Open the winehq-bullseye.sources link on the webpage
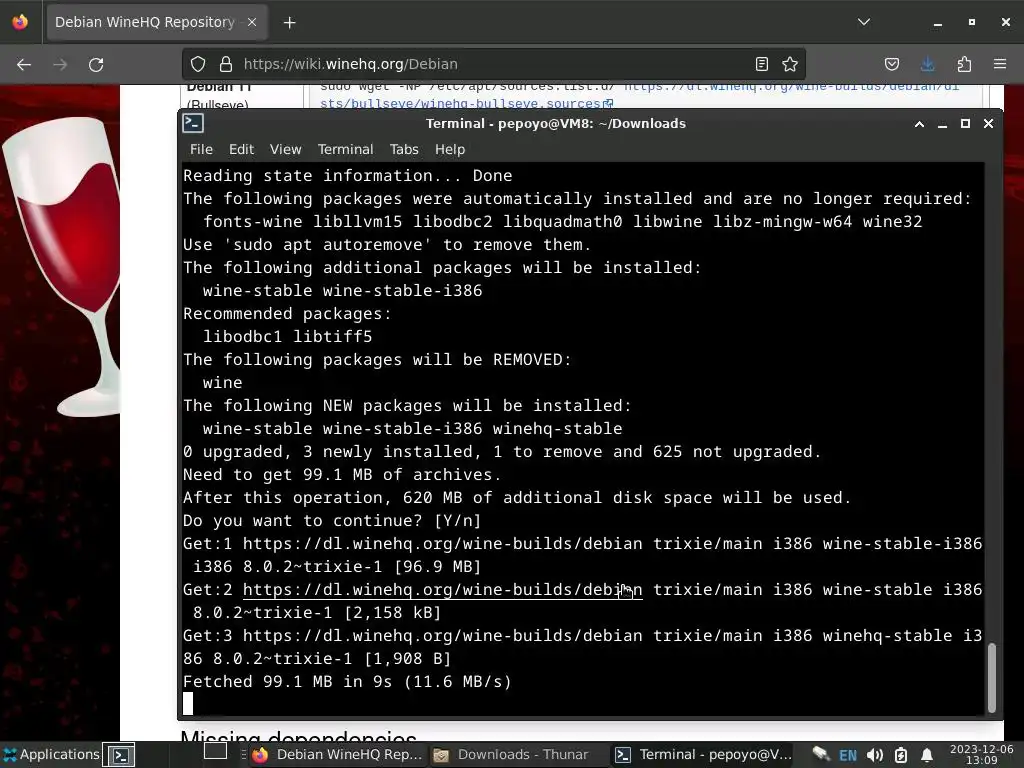This screenshot has height=768, width=1024. (466, 104)
